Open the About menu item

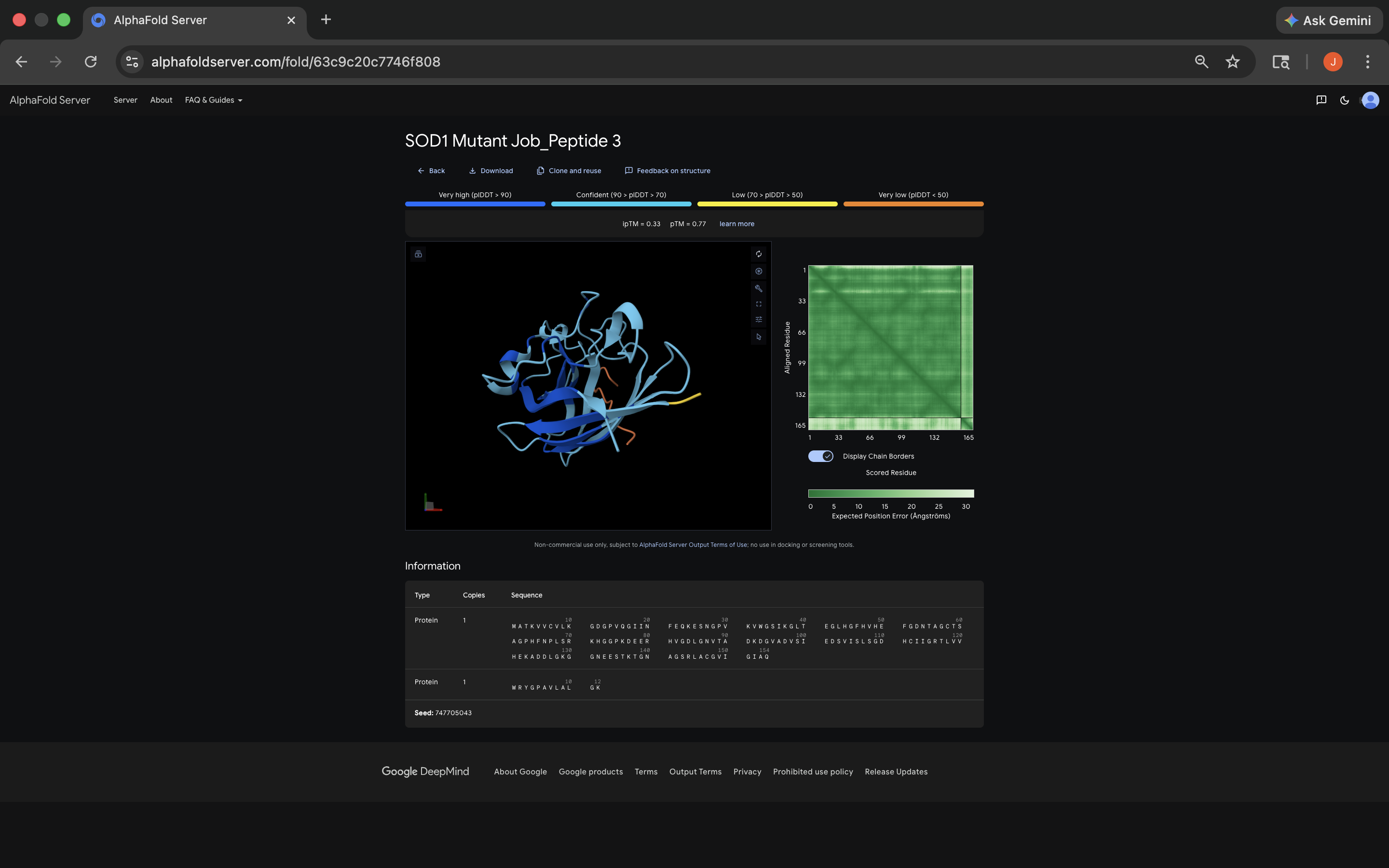161,100
